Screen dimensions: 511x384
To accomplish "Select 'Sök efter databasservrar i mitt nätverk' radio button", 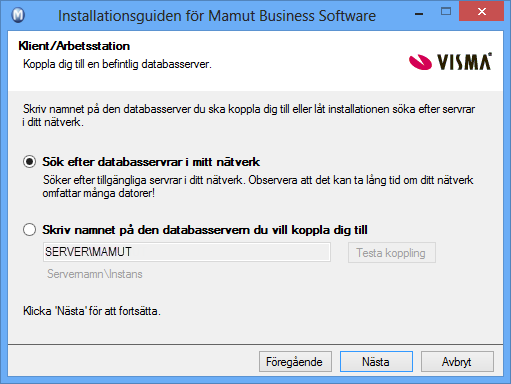I will pyautogui.click(x=29, y=162).
